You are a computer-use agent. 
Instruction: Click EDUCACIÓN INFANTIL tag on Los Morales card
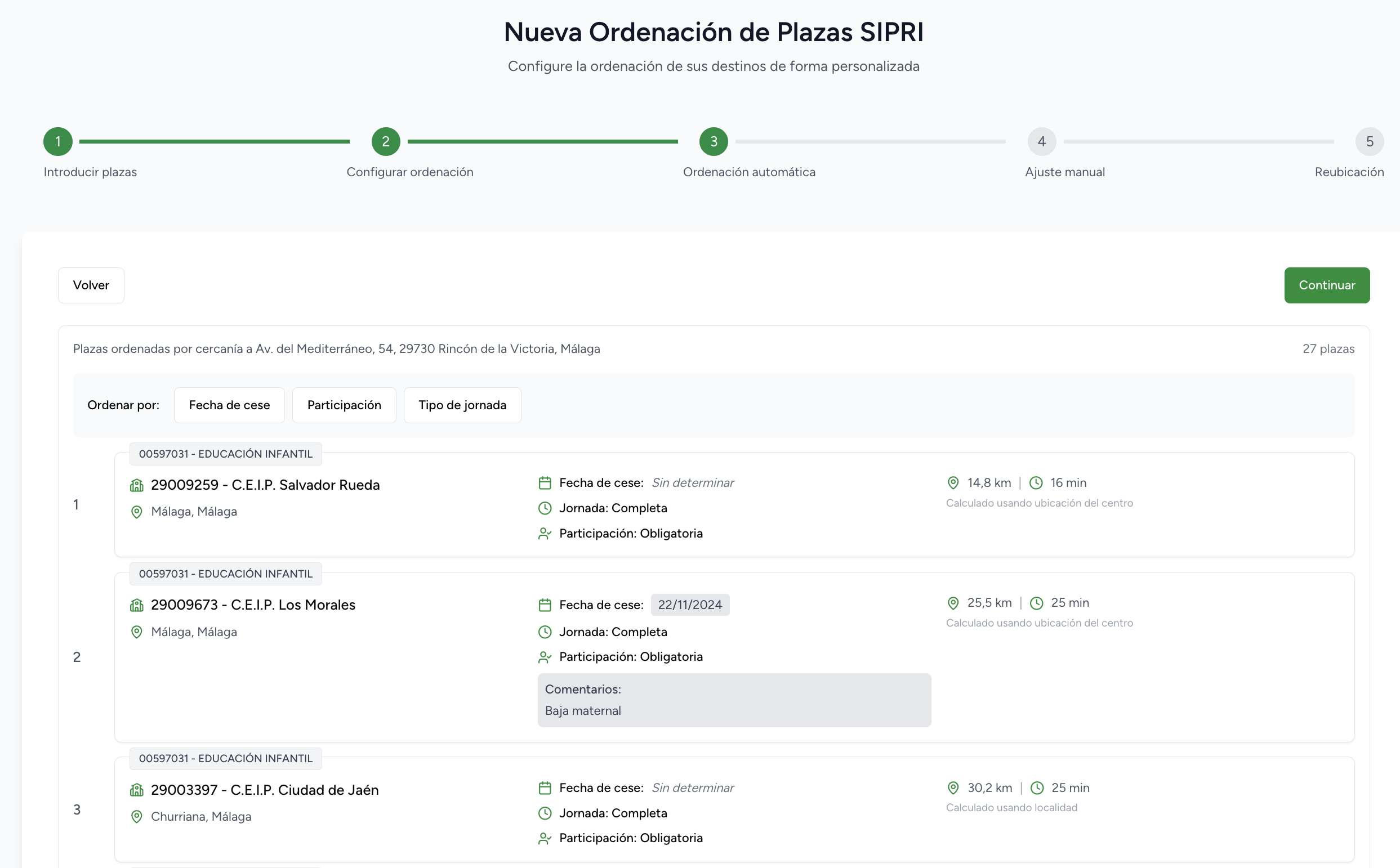pyautogui.click(x=226, y=574)
